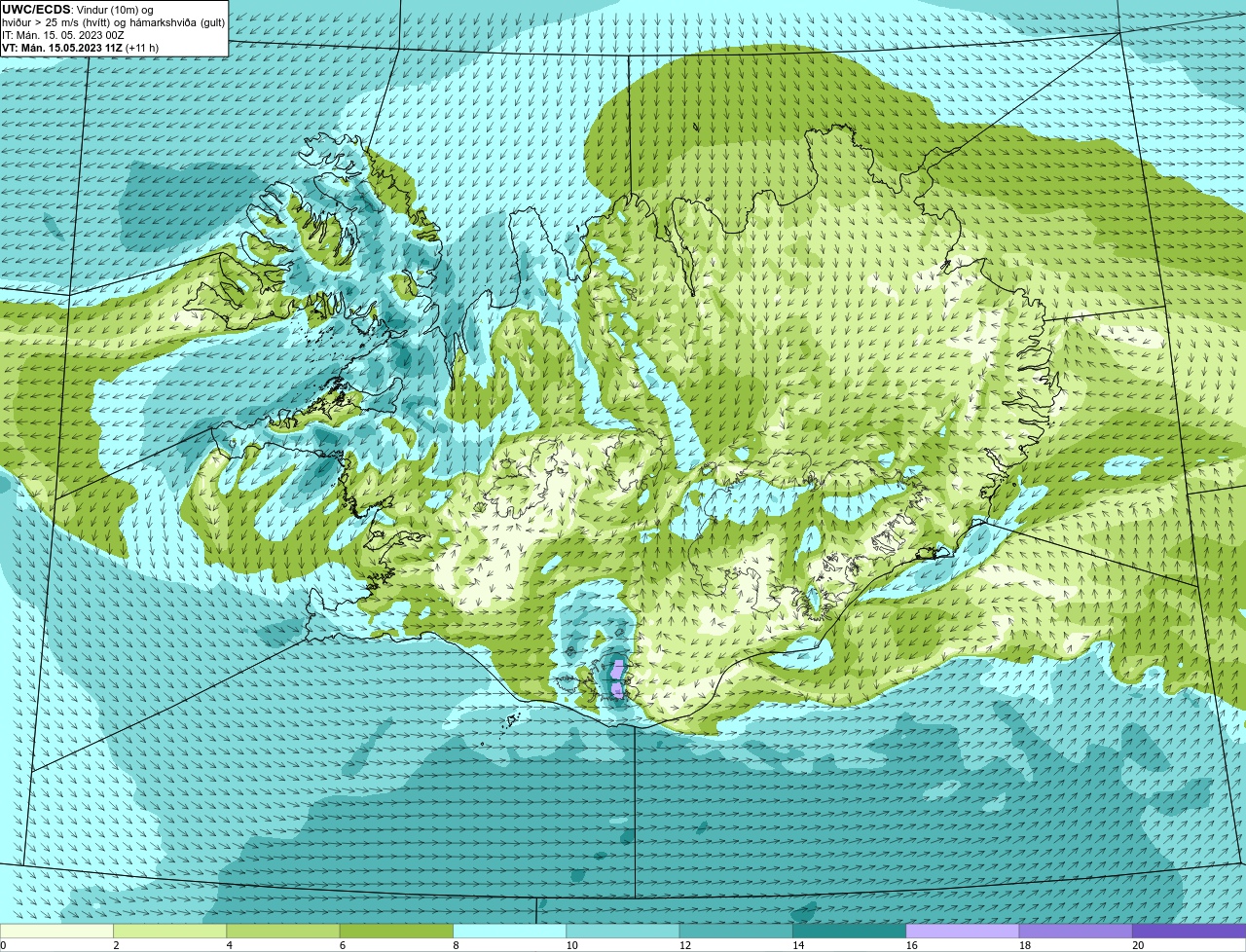The width and height of the screenshot is (1246, 952).
Task: Click the lavender 16–18 m/s legend swatch
Action: click(963, 931)
